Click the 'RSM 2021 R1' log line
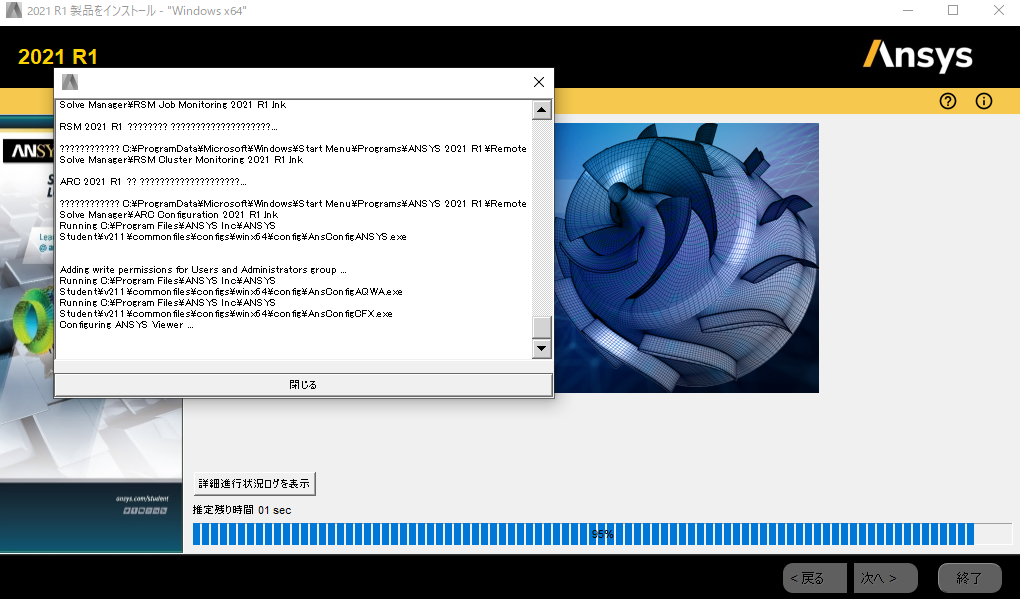The image size is (1020, 599). pos(168,127)
